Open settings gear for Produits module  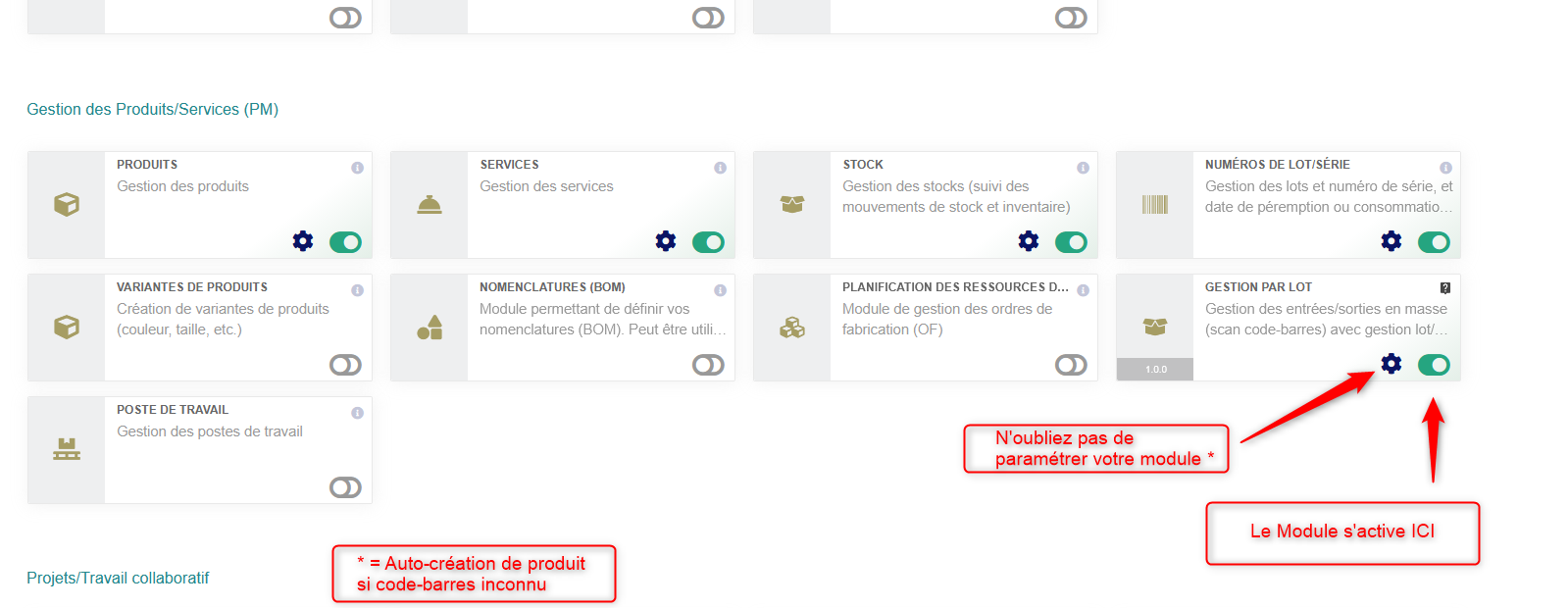[x=303, y=241]
